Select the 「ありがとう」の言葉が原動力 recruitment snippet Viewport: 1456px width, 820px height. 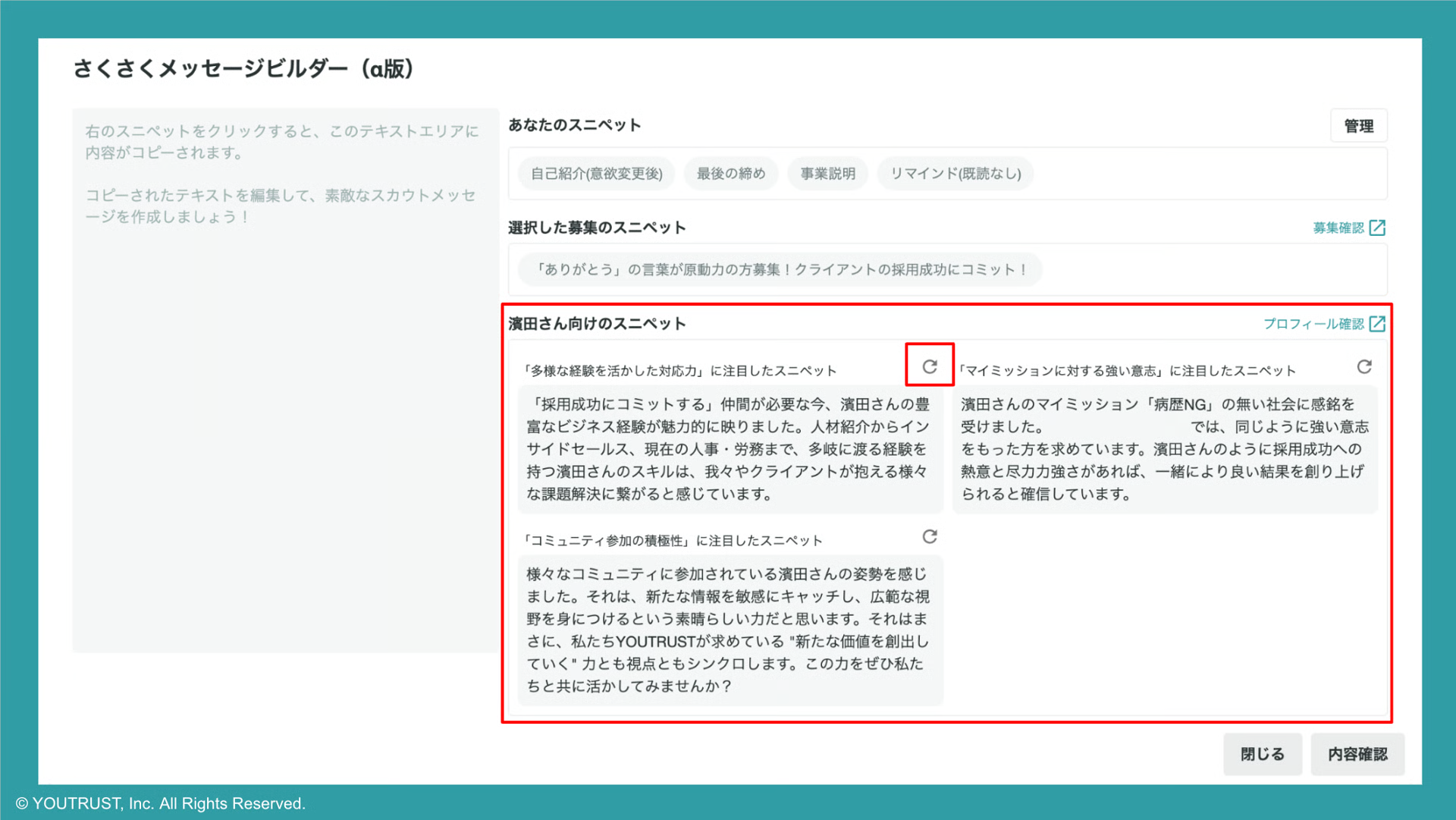(780, 270)
